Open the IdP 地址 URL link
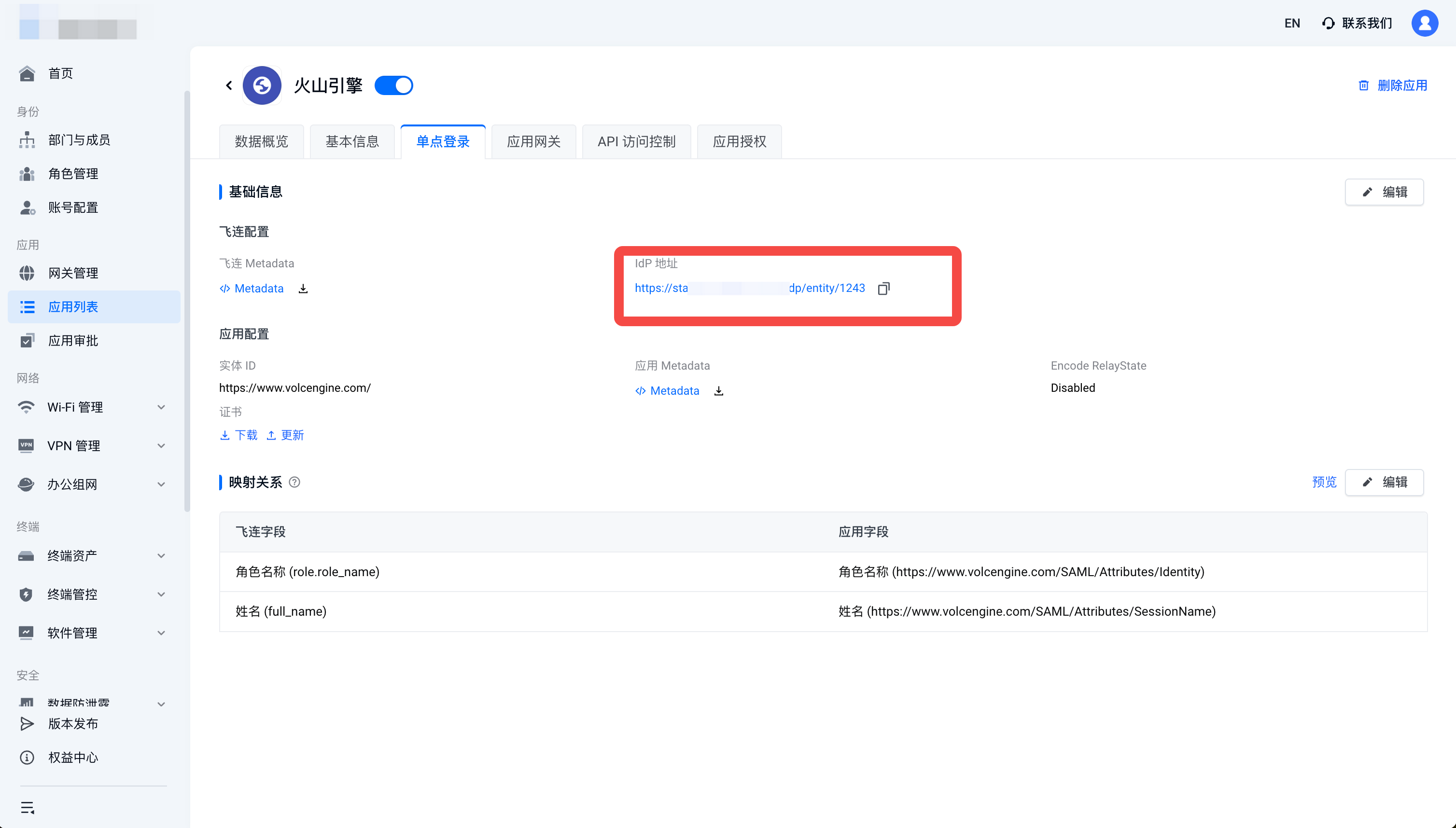 pyautogui.click(x=750, y=289)
